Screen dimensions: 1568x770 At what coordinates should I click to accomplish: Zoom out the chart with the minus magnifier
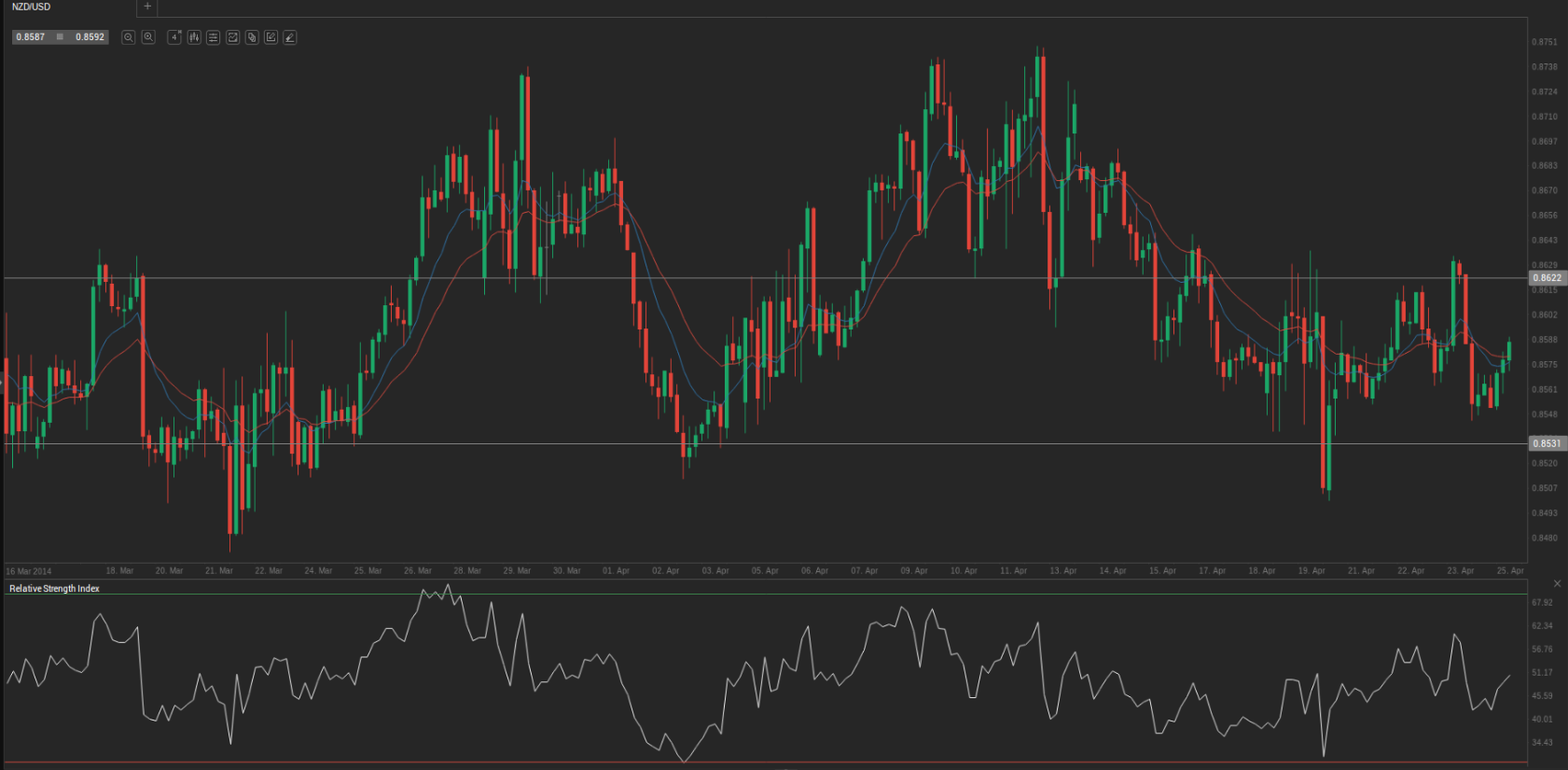[x=129, y=37]
